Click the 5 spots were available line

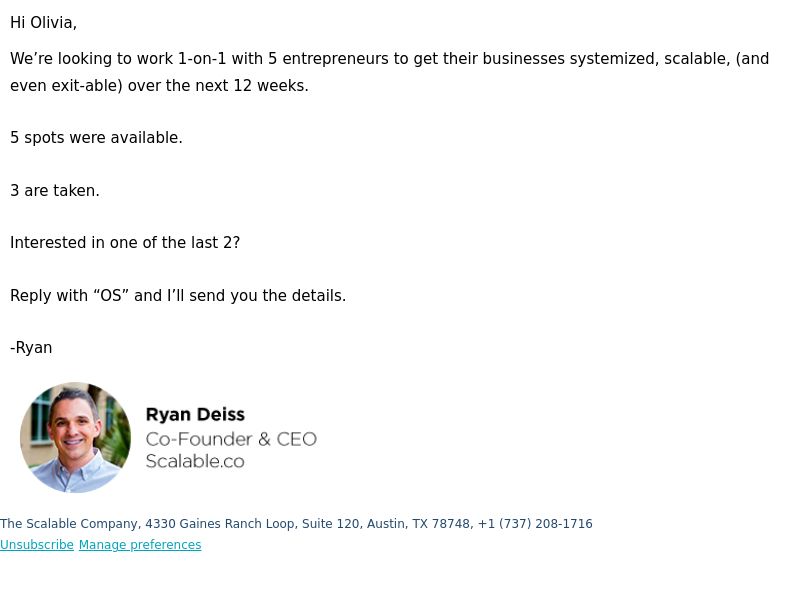[x=96, y=138]
